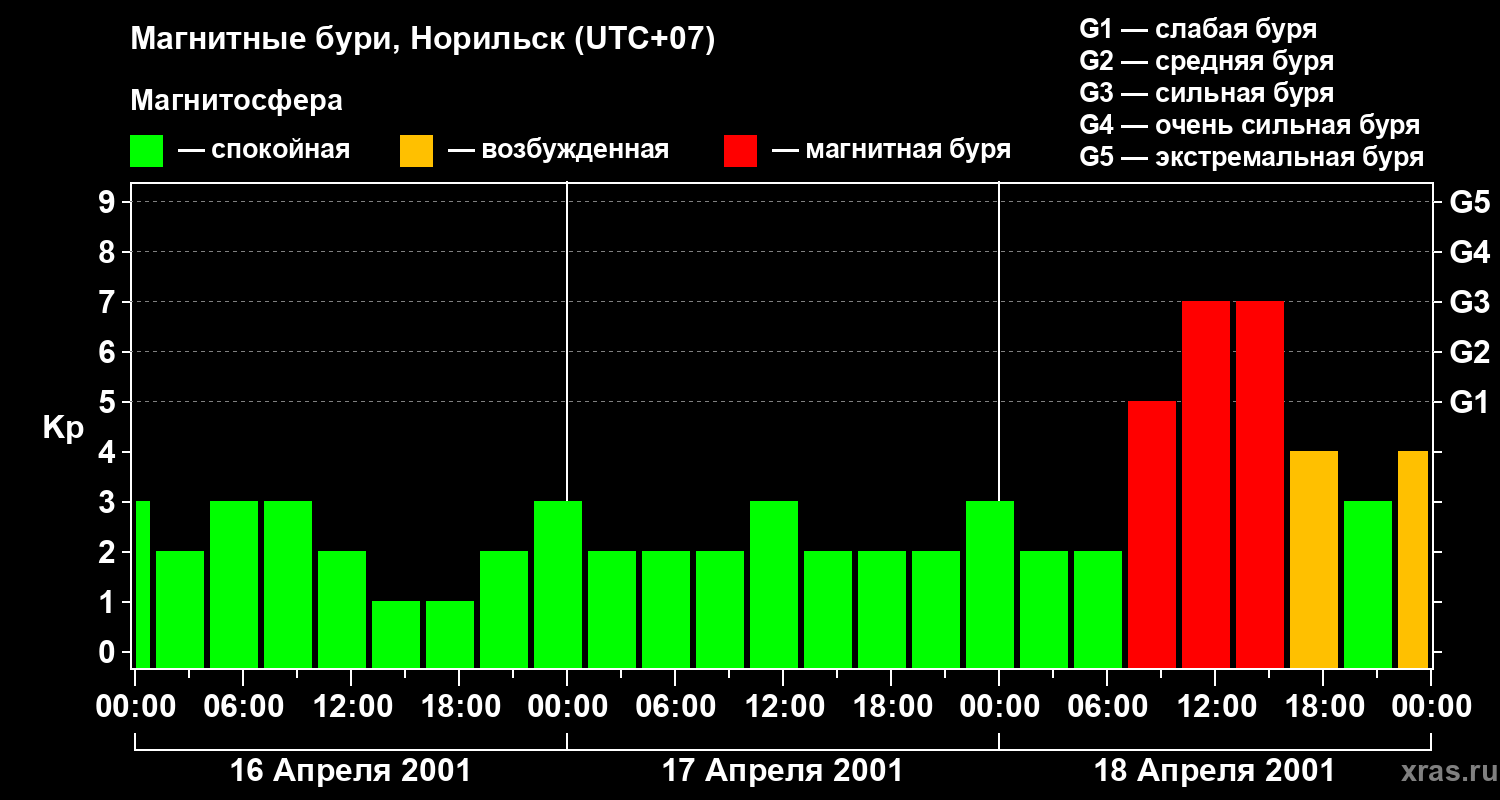This screenshot has width=1500, height=800.
Task: Click the red Kp 7 bar above 12:00 on 18 April
Action: tap(1206, 484)
